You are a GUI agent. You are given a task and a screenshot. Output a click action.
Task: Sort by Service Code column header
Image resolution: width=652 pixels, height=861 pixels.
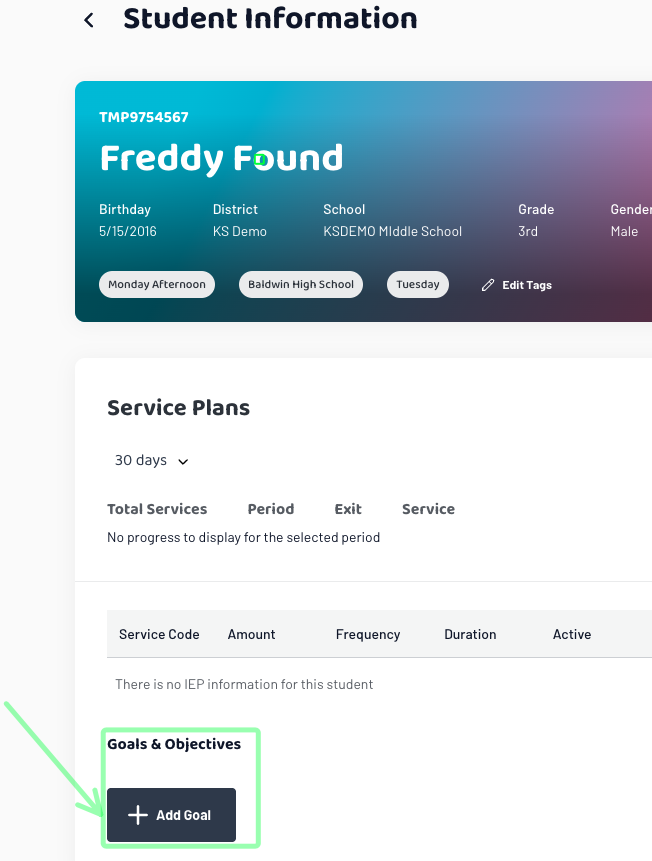point(159,634)
